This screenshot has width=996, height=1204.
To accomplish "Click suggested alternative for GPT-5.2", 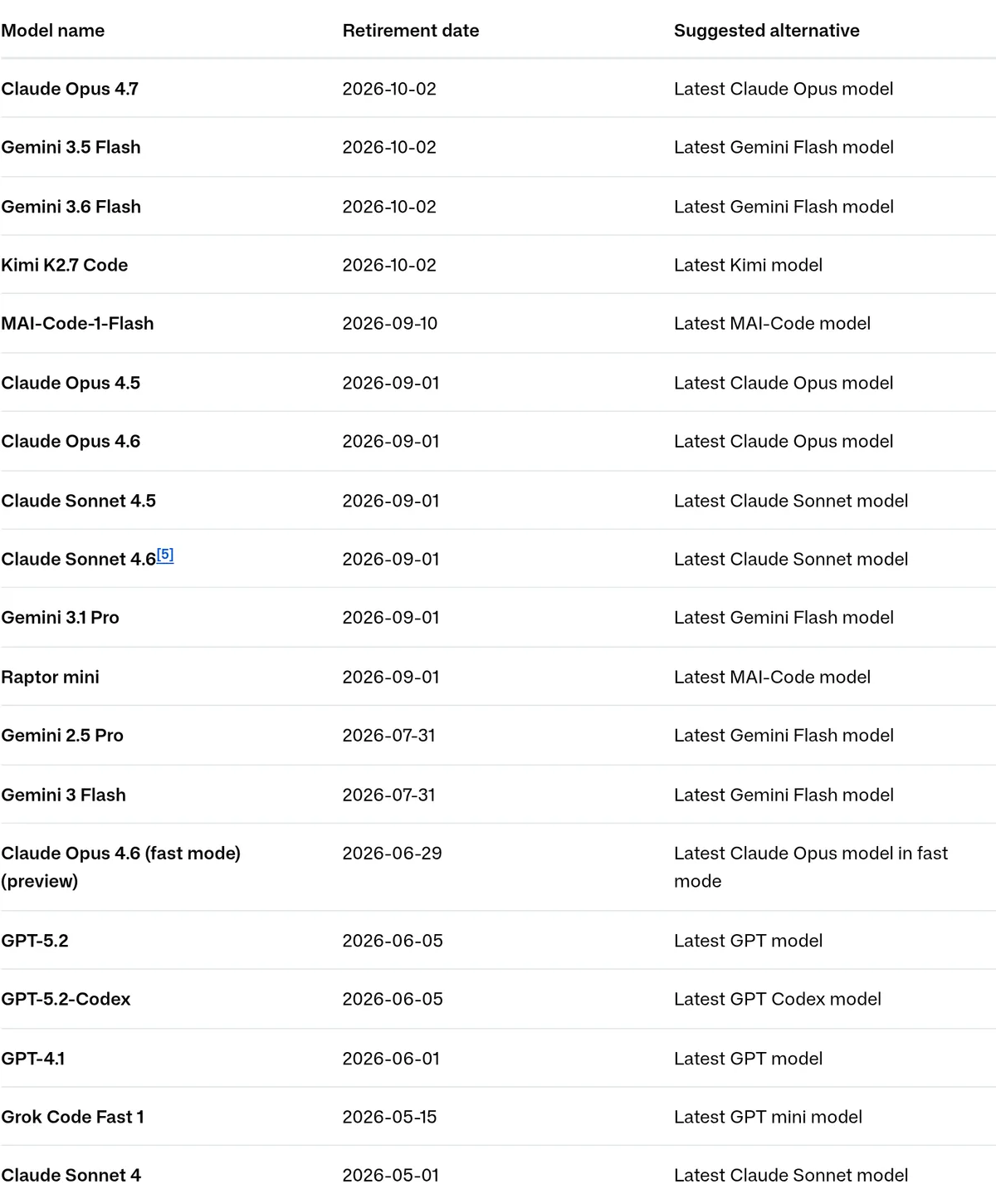I will click(x=749, y=941).
